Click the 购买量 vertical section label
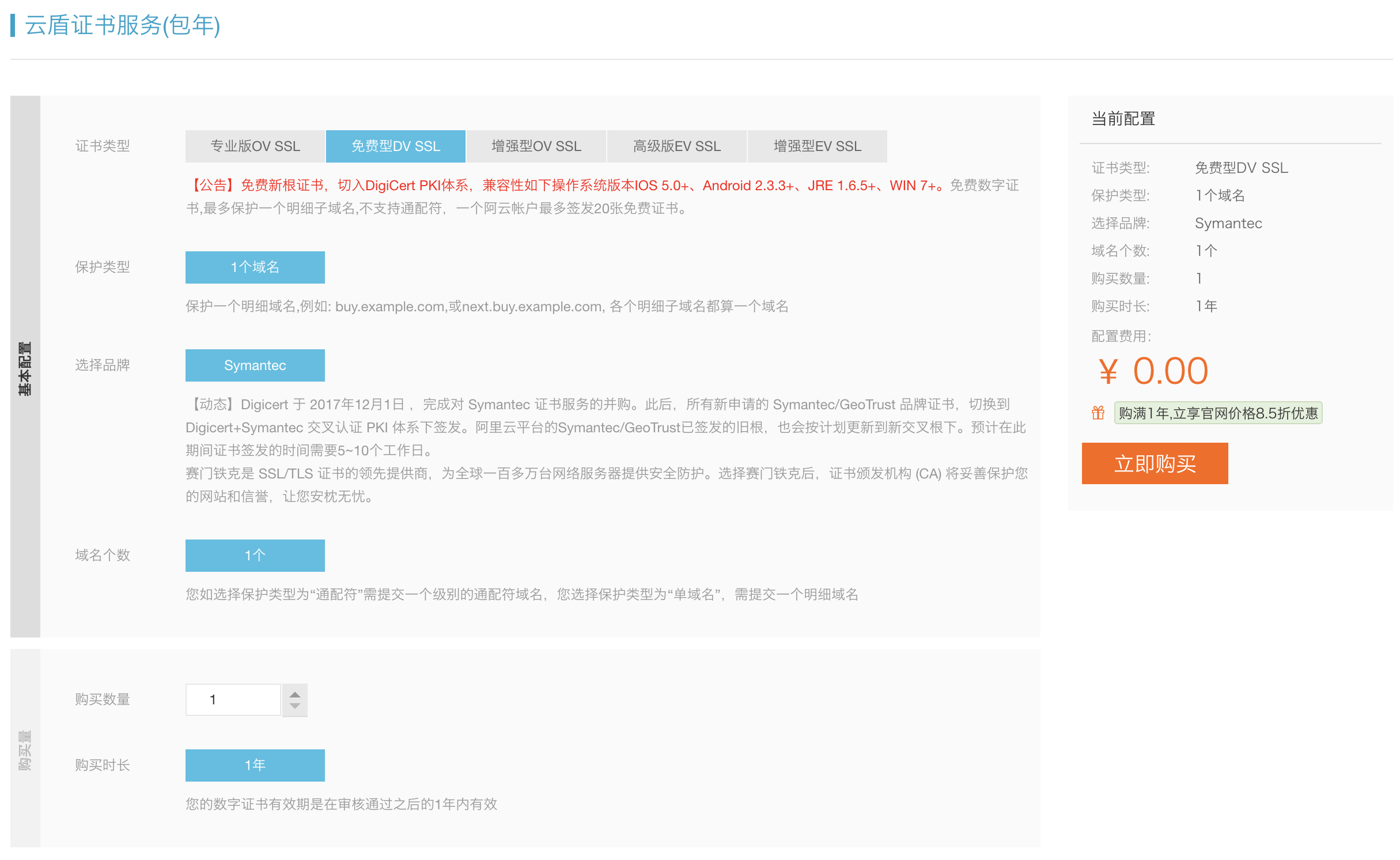The image size is (1400, 860). (x=25, y=749)
